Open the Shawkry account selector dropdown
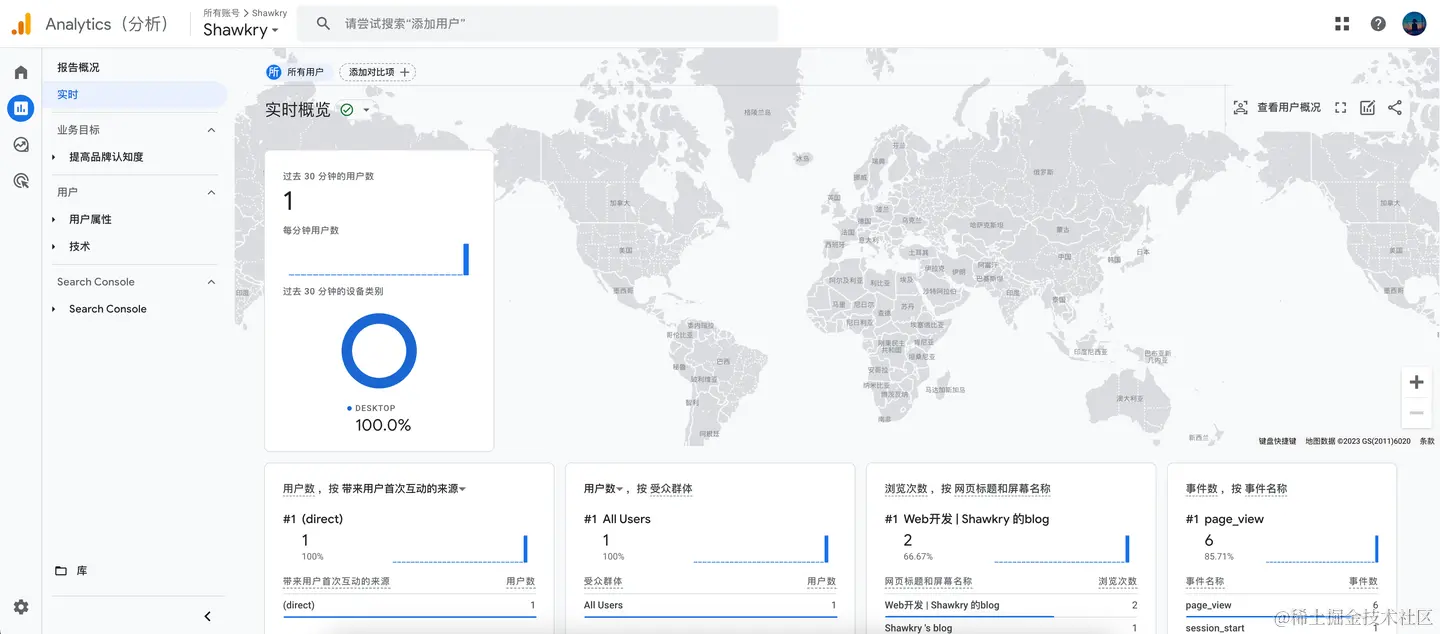The image size is (1440, 634). (x=241, y=30)
